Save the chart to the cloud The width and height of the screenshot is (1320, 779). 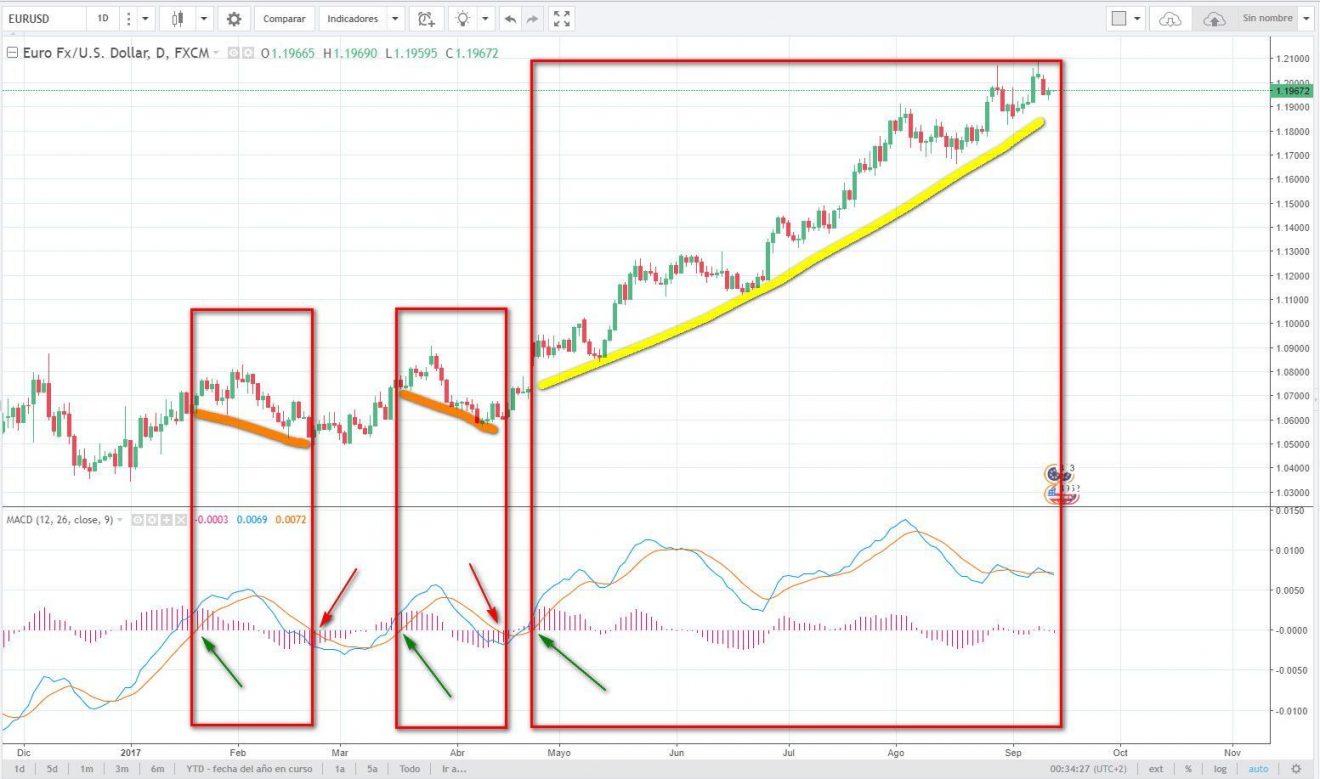click(x=1213, y=18)
